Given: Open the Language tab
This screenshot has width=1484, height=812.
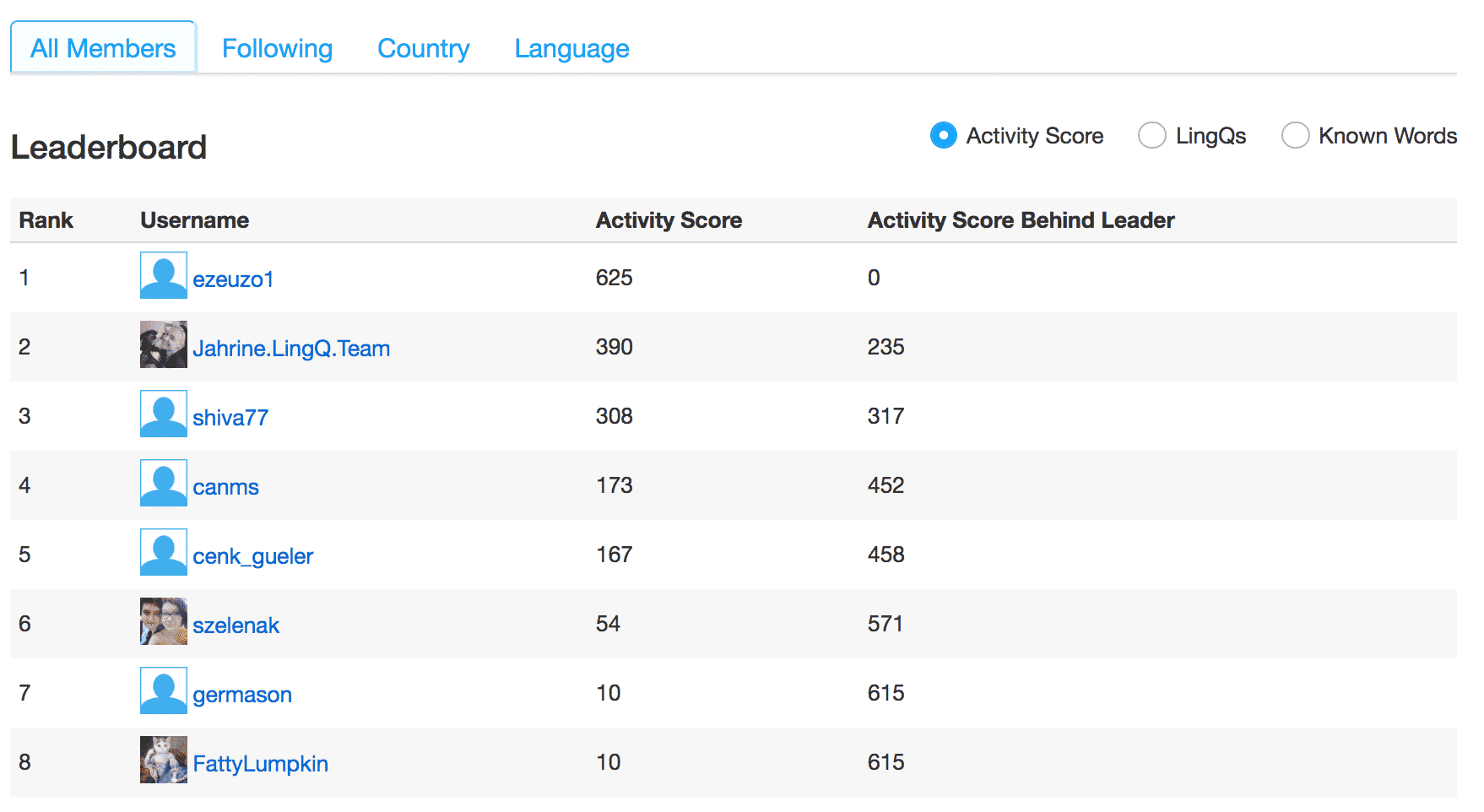Looking at the screenshot, I should click(571, 48).
